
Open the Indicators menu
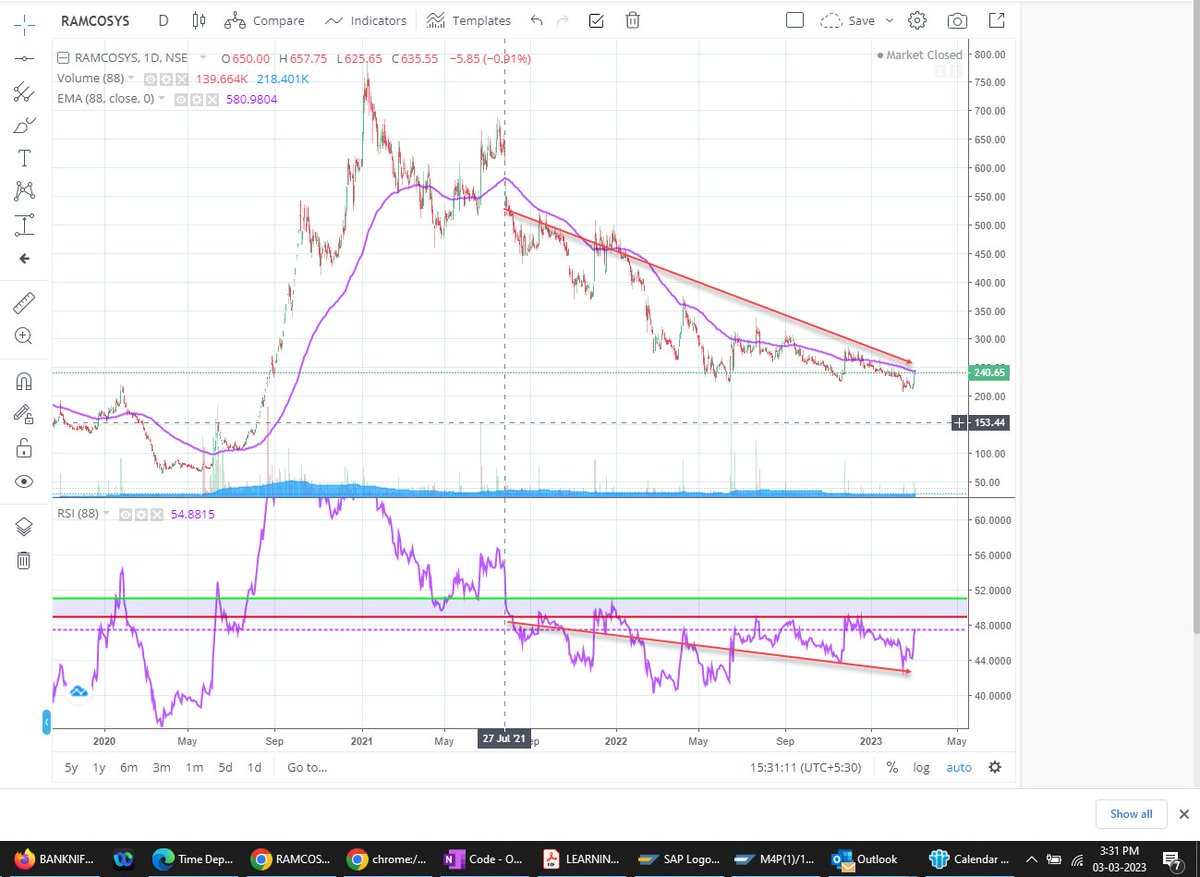tap(365, 20)
